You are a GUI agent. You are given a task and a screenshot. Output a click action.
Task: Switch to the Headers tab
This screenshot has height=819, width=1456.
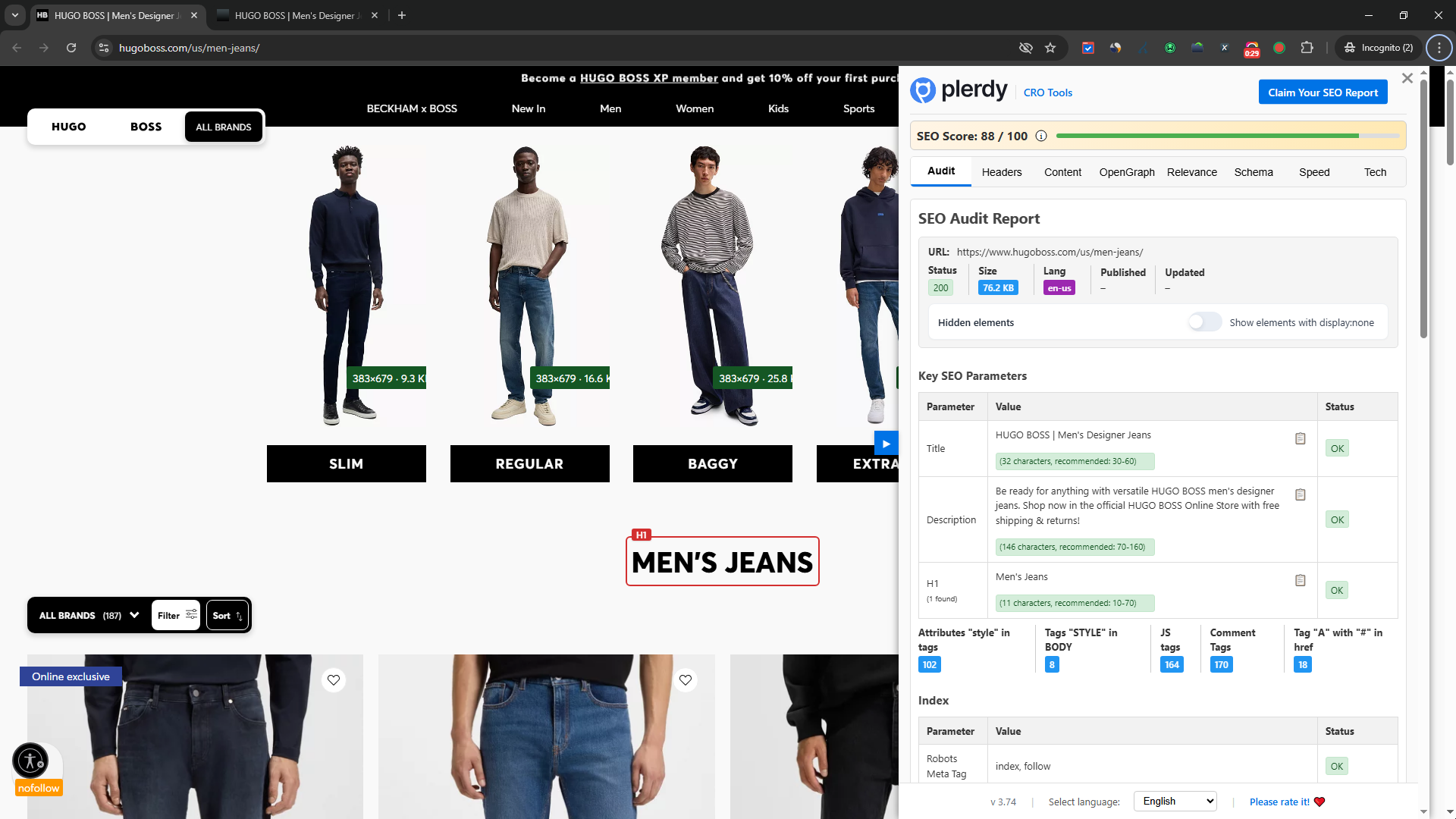(x=1001, y=172)
